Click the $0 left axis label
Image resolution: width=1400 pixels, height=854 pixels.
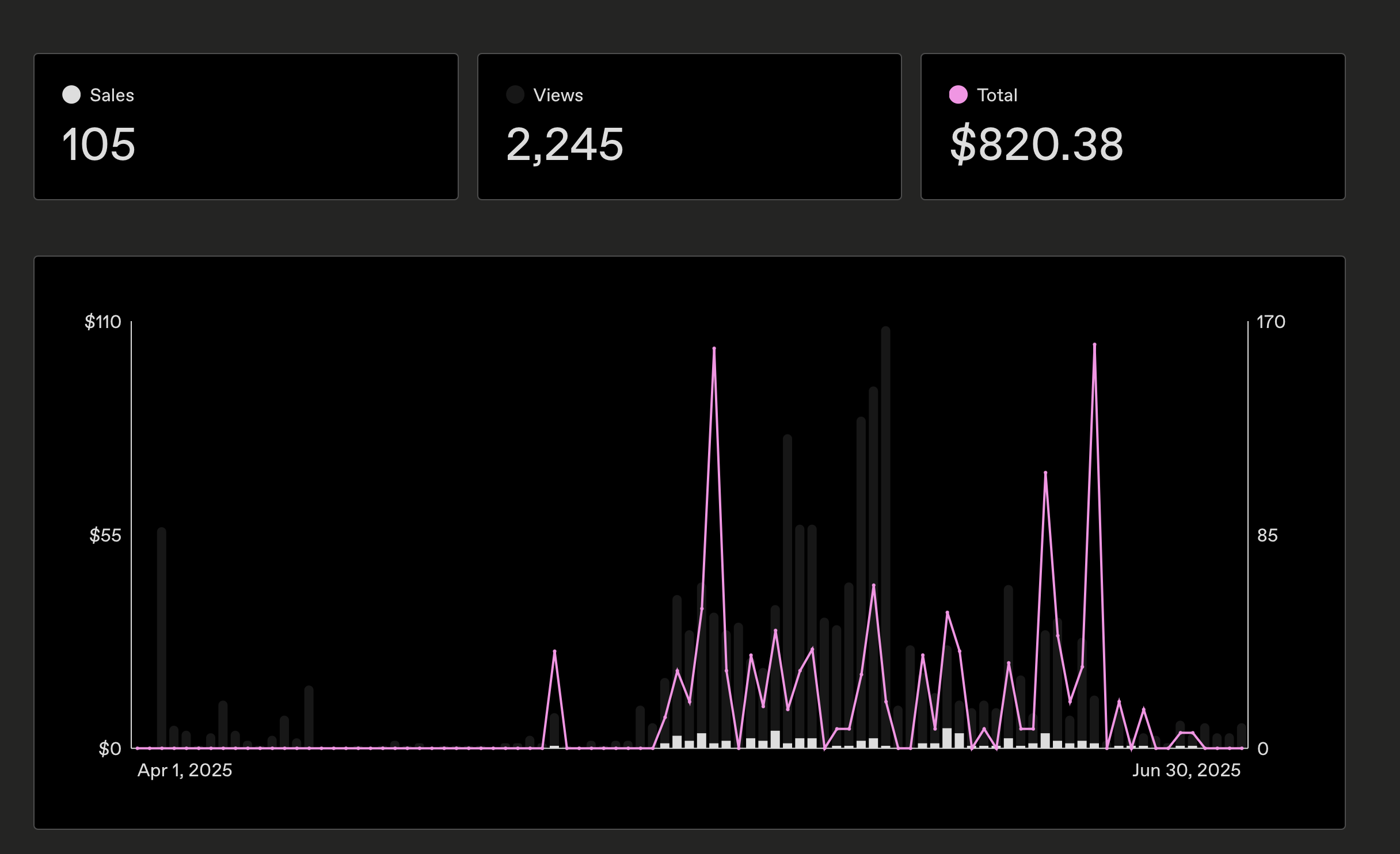(109, 749)
